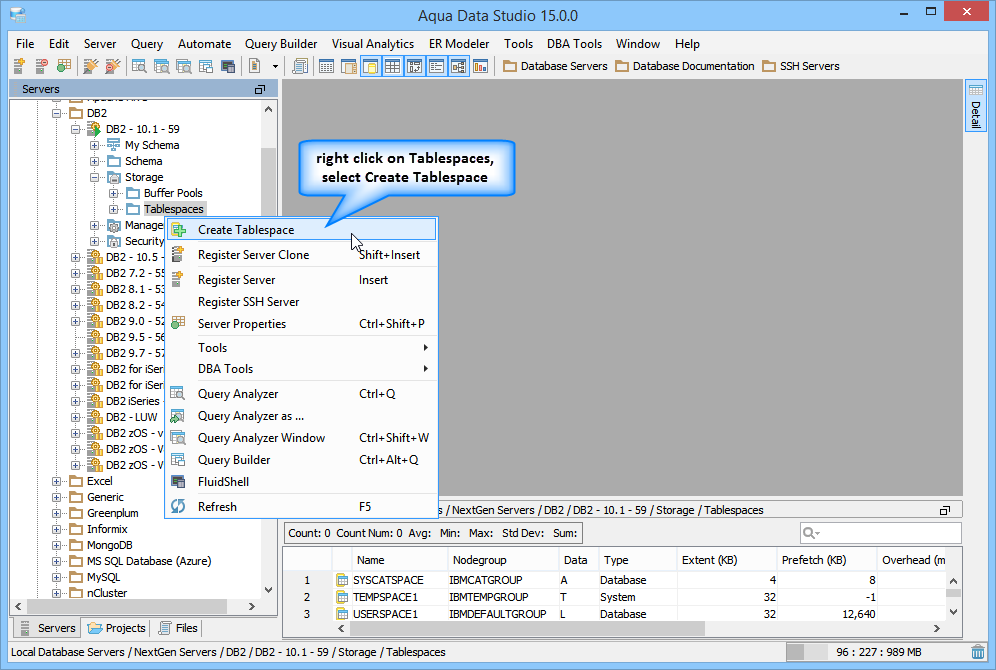Open the Database Documentation folder shortcut
The height and width of the screenshot is (670, 996).
click(x=685, y=66)
